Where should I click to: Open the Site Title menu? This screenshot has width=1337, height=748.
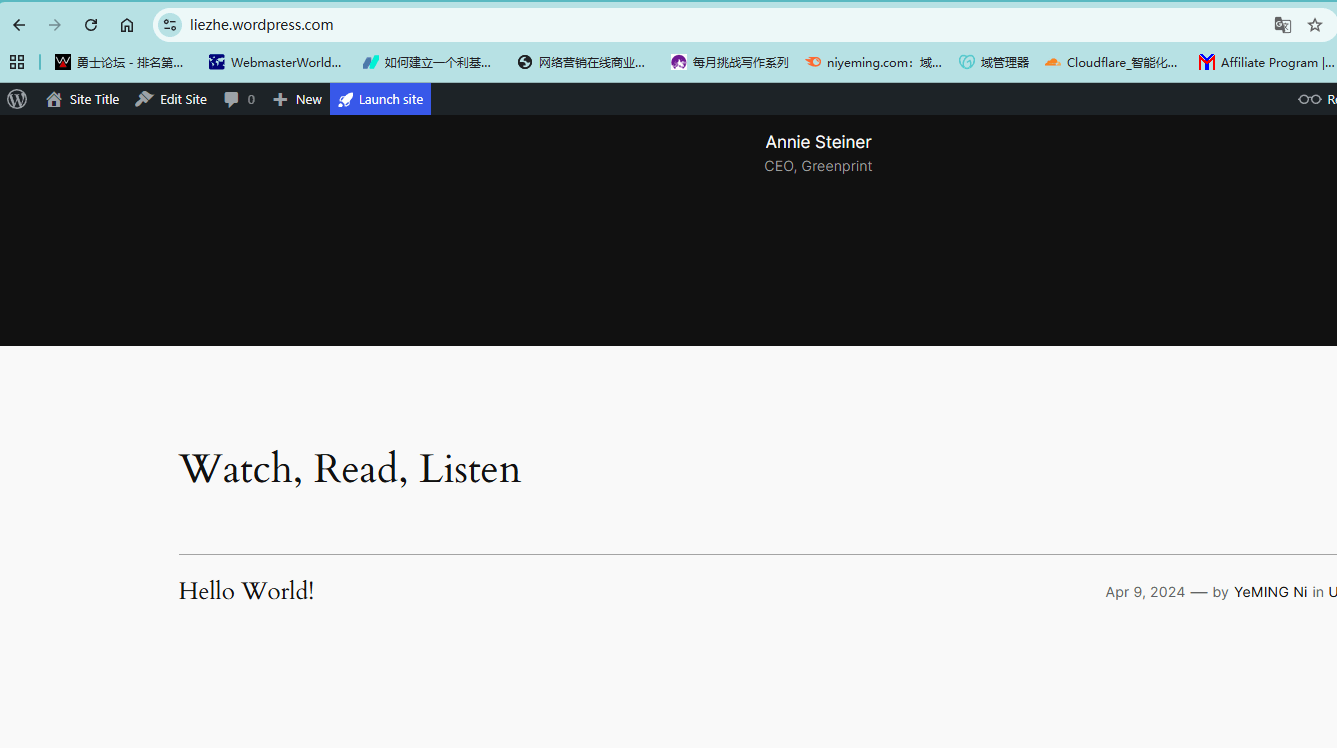tap(83, 99)
